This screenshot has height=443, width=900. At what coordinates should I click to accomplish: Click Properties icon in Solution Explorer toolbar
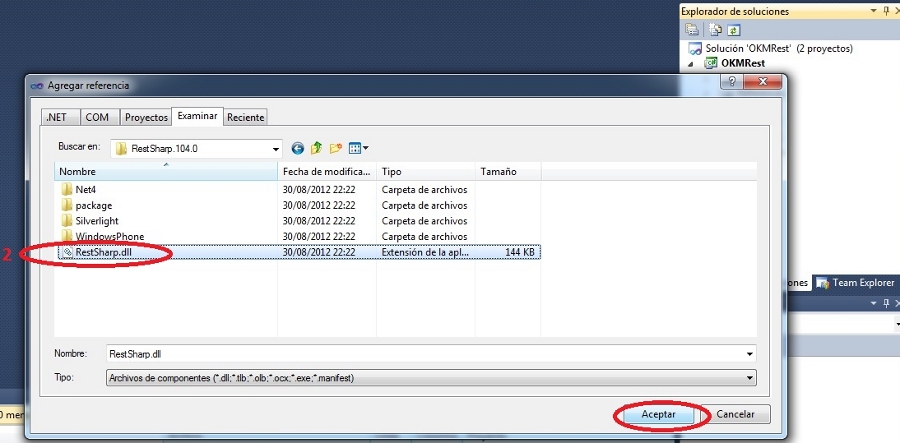(692, 29)
